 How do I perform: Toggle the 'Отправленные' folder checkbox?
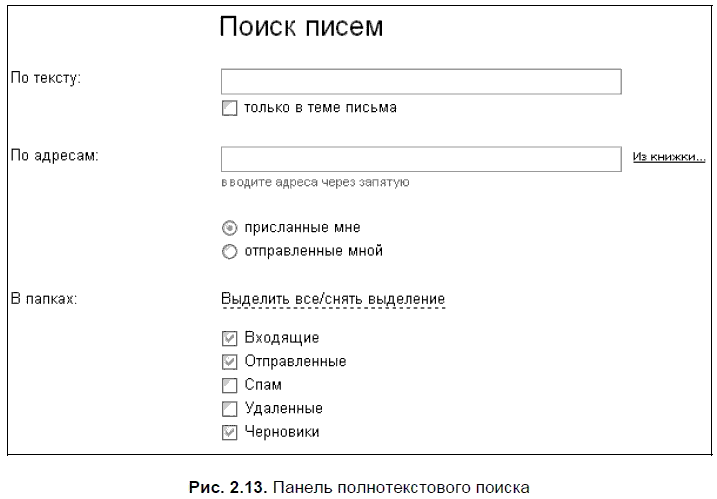click(229, 361)
